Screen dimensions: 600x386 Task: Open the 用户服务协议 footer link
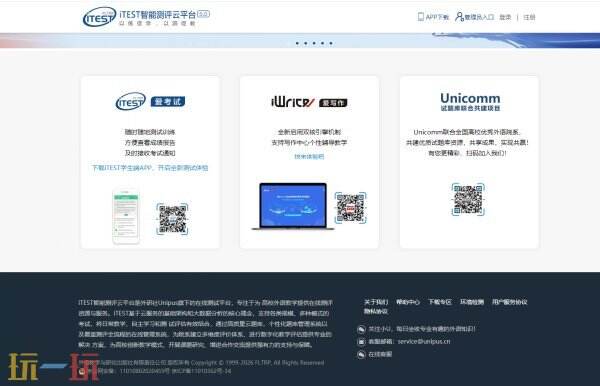click(x=510, y=302)
